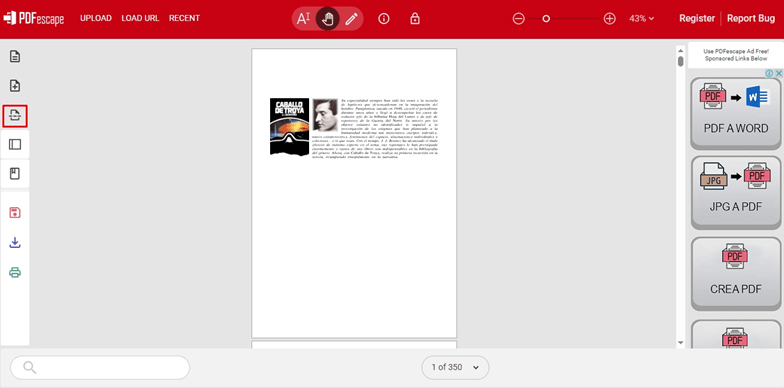
Task: Click the red save icon
Action: pyautogui.click(x=15, y=212)
